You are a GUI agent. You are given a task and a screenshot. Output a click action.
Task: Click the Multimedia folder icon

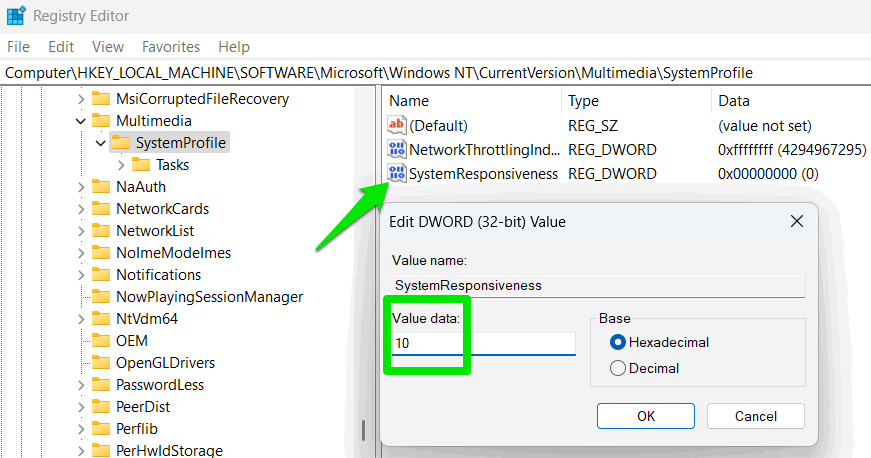pos(101,121)
